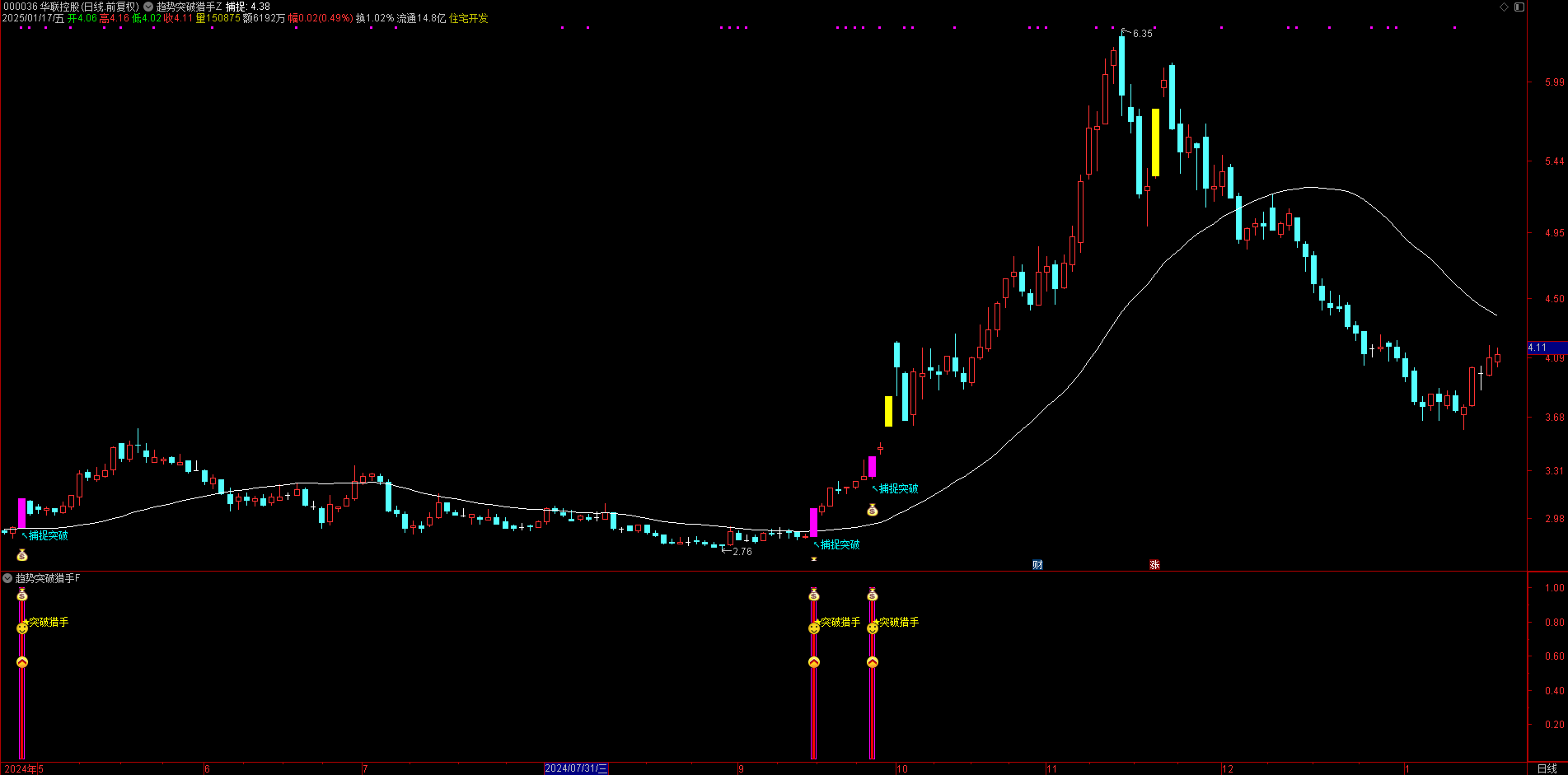Click the 捕捉突破 label nearest October

tap(898, 488)
